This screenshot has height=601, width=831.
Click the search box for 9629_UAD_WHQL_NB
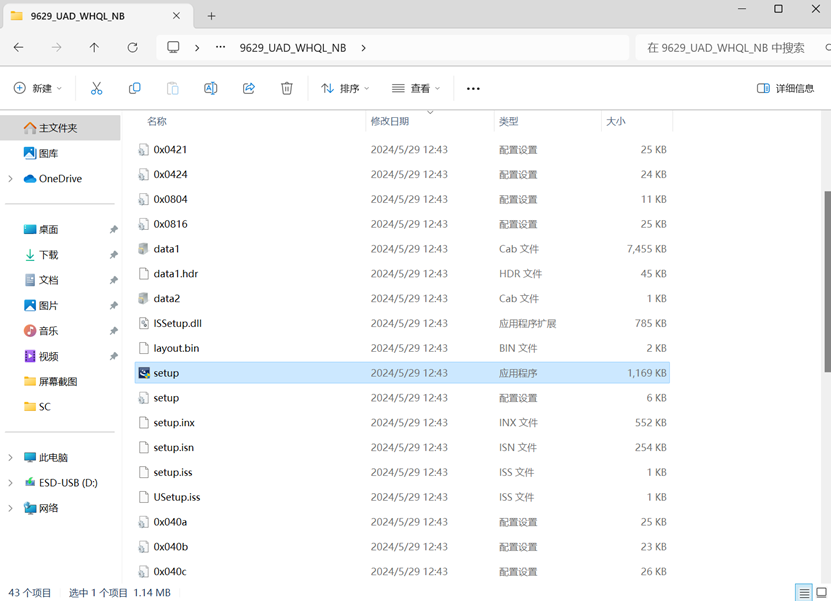click(728, 47)
